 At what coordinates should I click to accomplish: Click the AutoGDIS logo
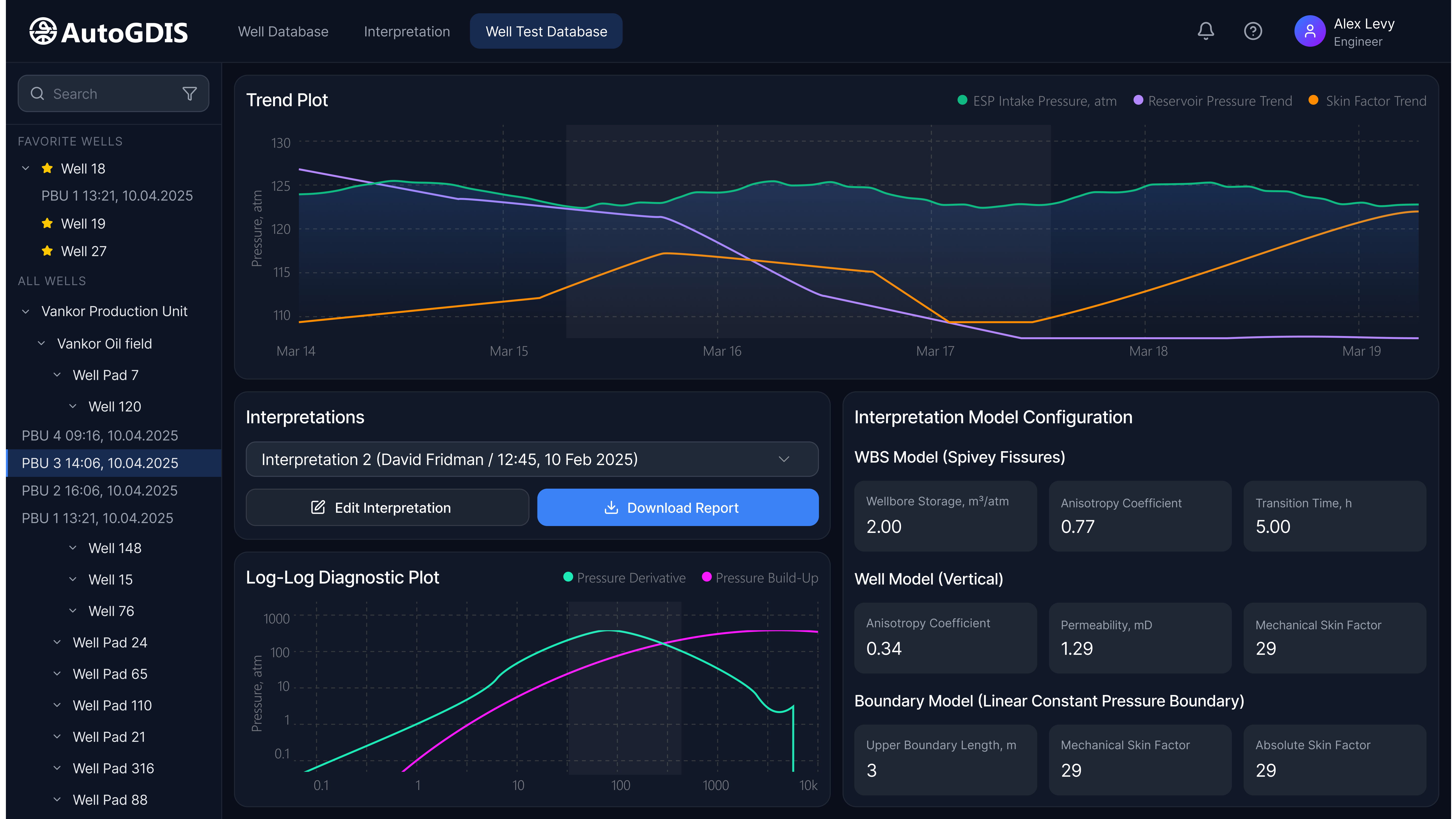tap(109, 32)
